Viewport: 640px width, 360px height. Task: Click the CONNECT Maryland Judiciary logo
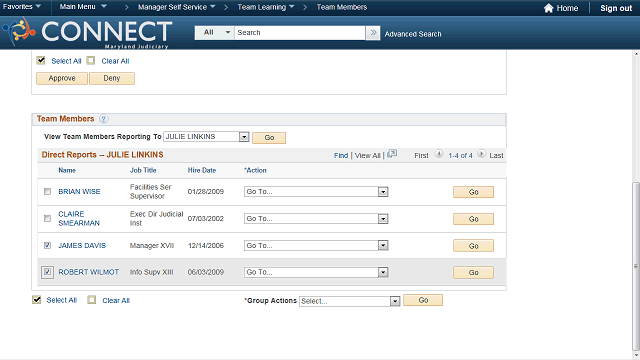[x=88, y=33]
